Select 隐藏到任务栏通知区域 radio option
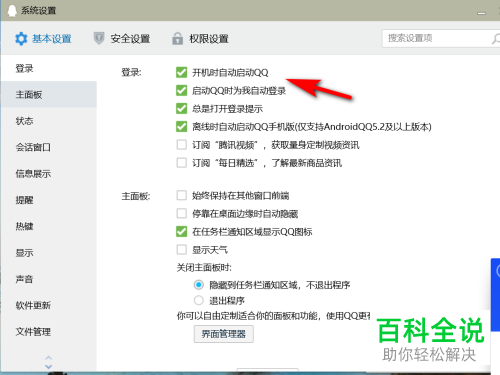 tap(199, 285)
